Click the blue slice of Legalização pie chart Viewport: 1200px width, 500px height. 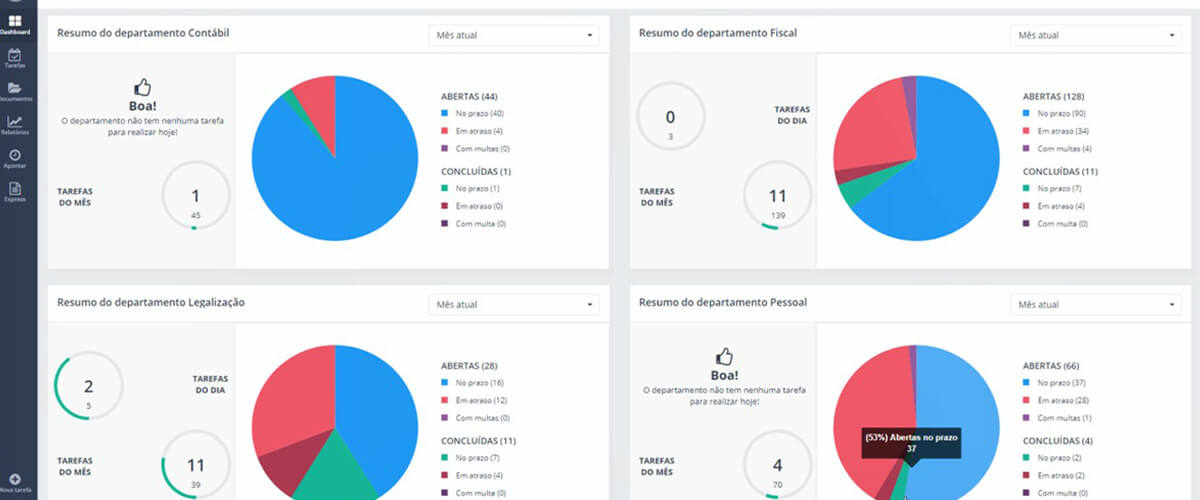pyautogui.click(x=375, y=410)
